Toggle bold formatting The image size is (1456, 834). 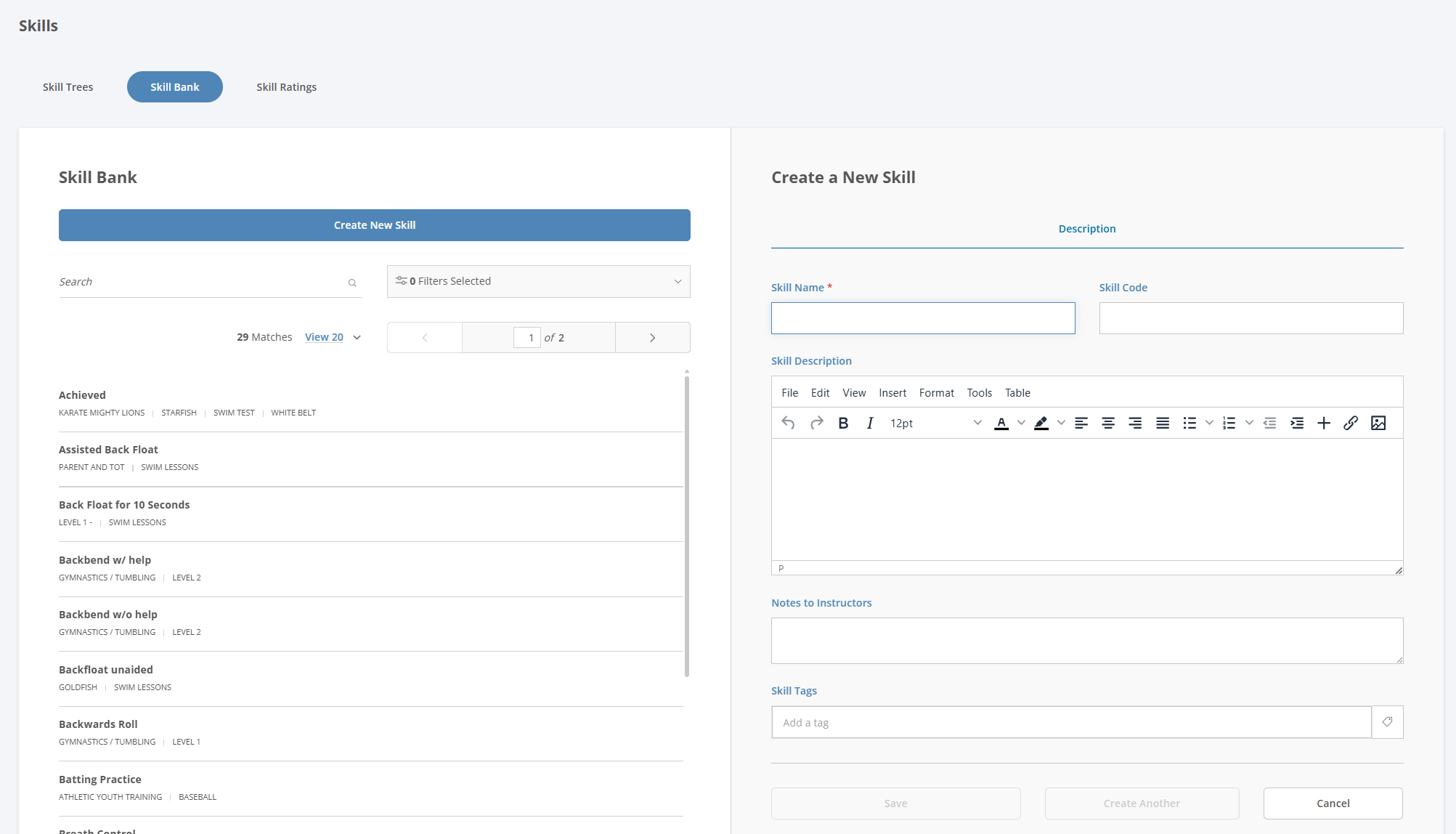pyautogui.click(x=843, y=423)
